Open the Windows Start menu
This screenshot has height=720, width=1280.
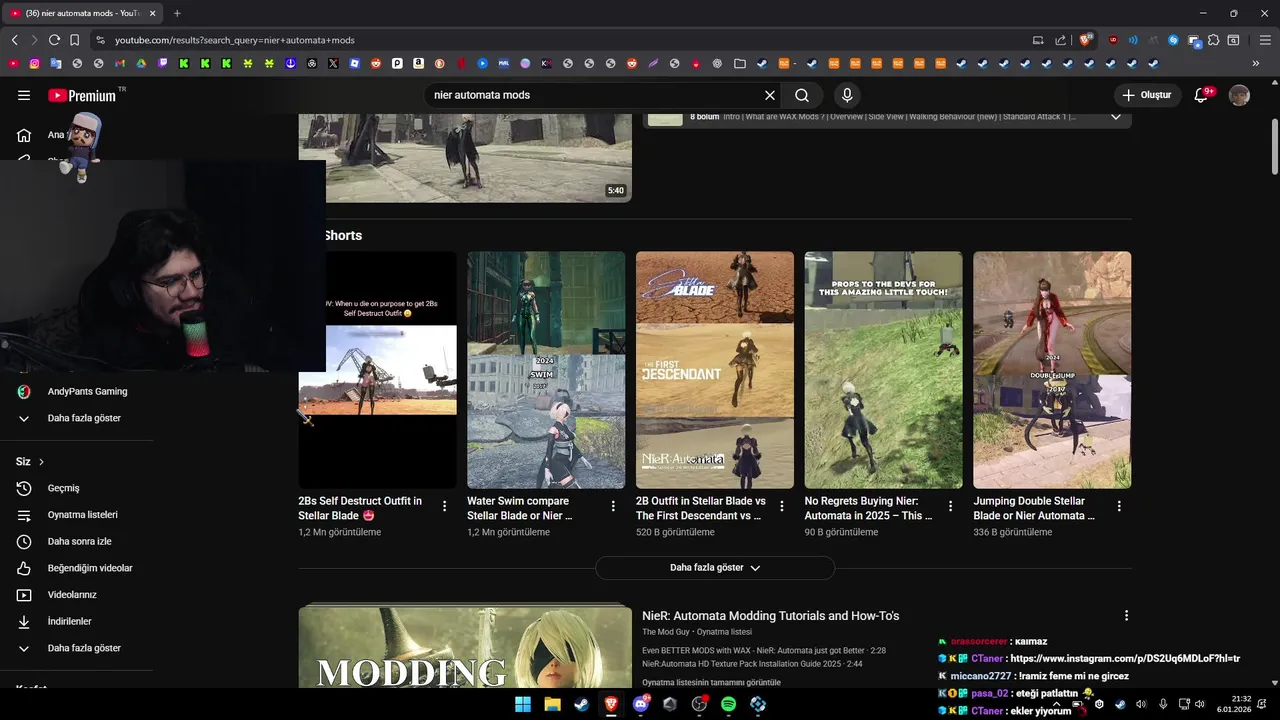pyautogui.click(x=523, y=704)
